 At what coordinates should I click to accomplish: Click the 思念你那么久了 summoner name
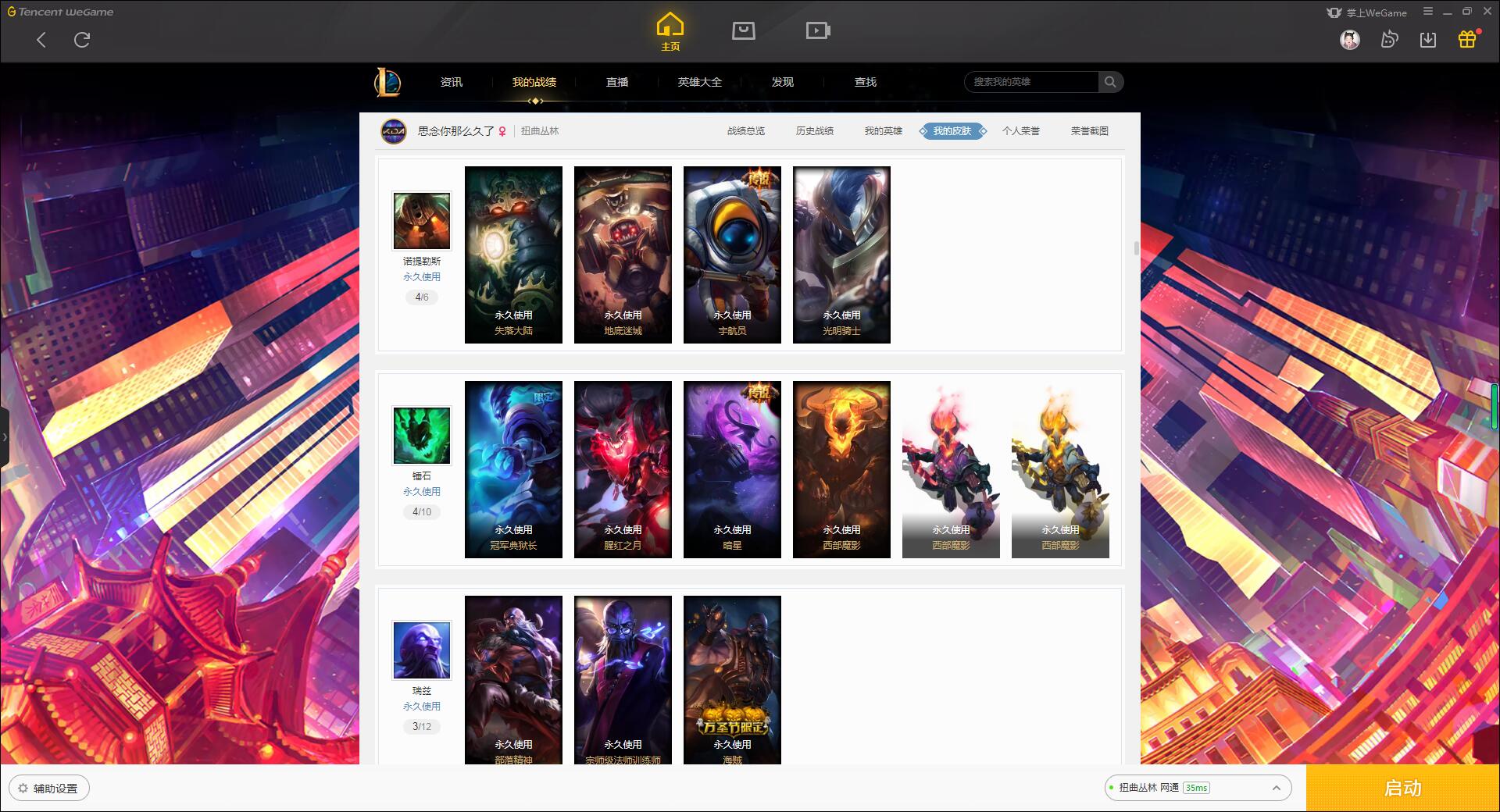tap(456, 131)
